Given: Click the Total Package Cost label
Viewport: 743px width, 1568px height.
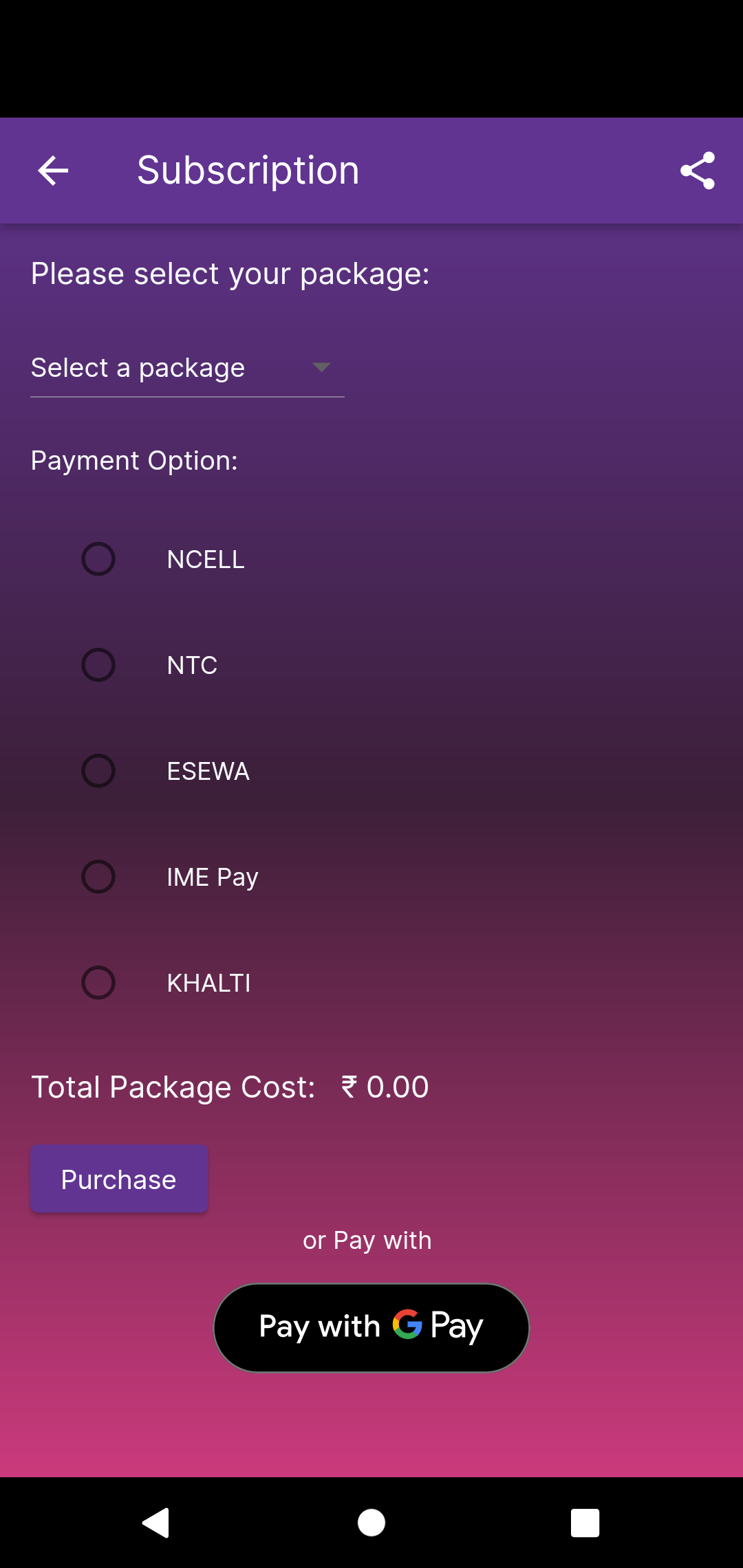Looking at the screenshot, I should click(174, 1087).
